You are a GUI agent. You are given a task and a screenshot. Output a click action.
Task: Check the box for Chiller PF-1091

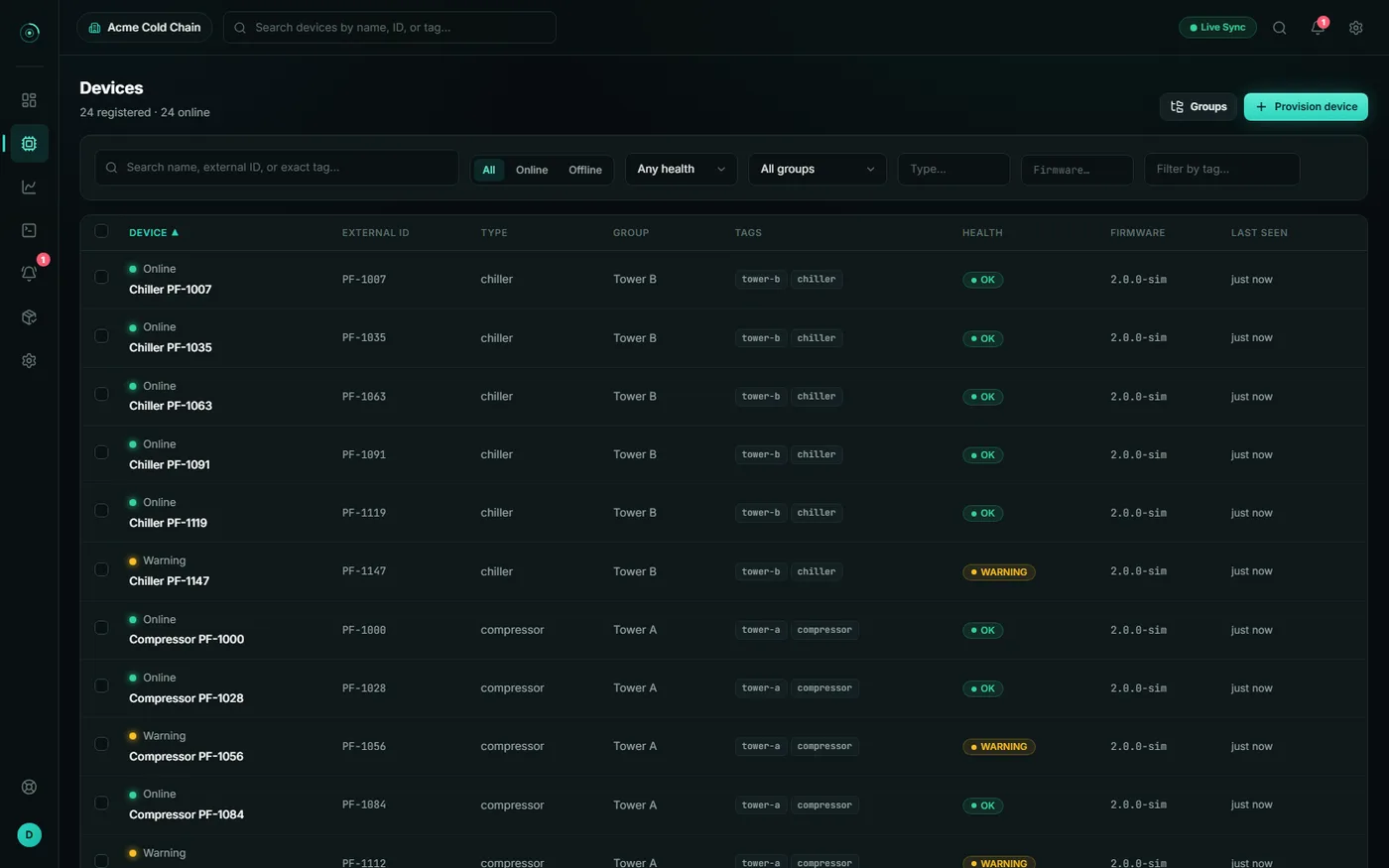(101, 452)
